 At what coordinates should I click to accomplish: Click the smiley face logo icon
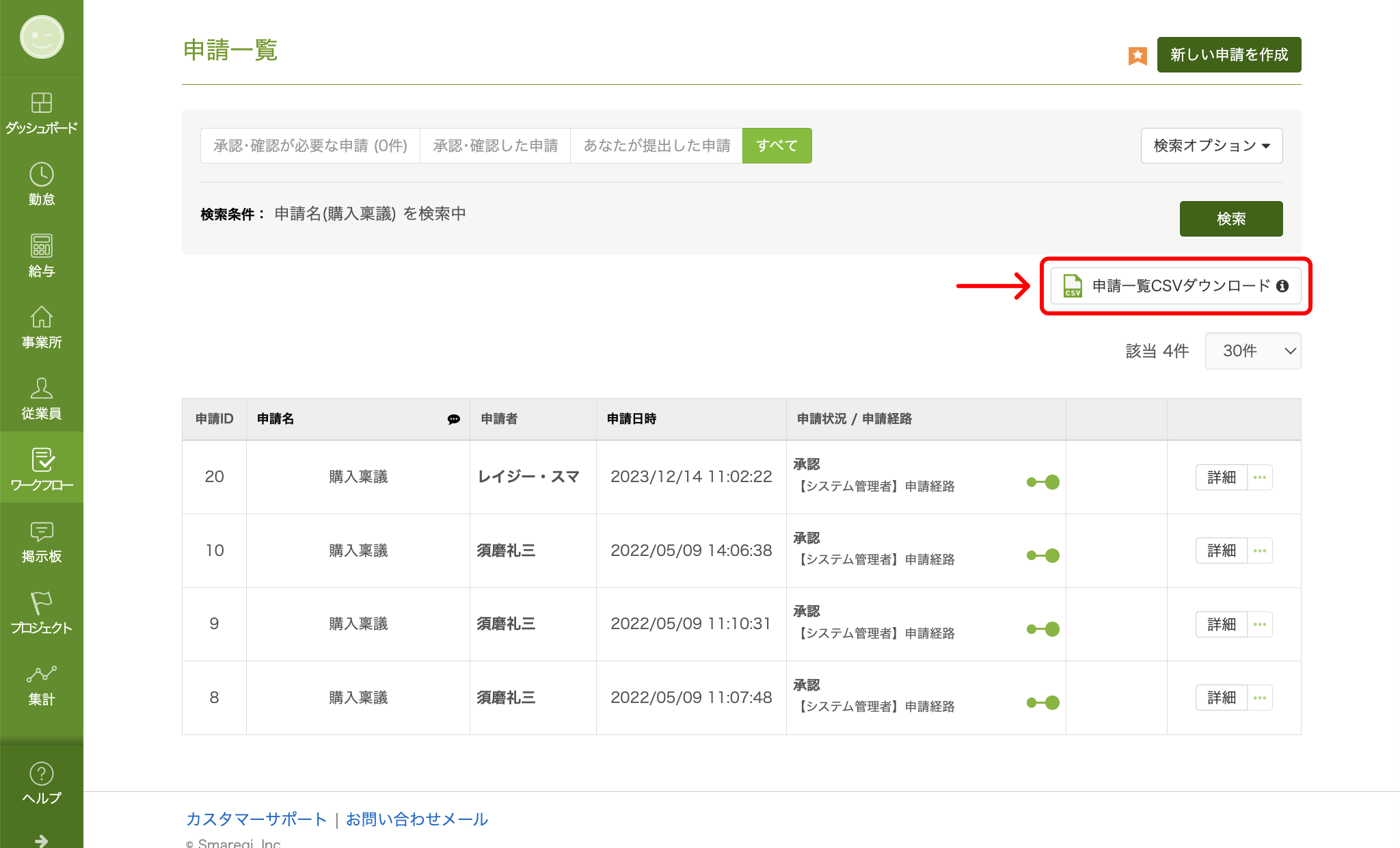coord(42,37)
